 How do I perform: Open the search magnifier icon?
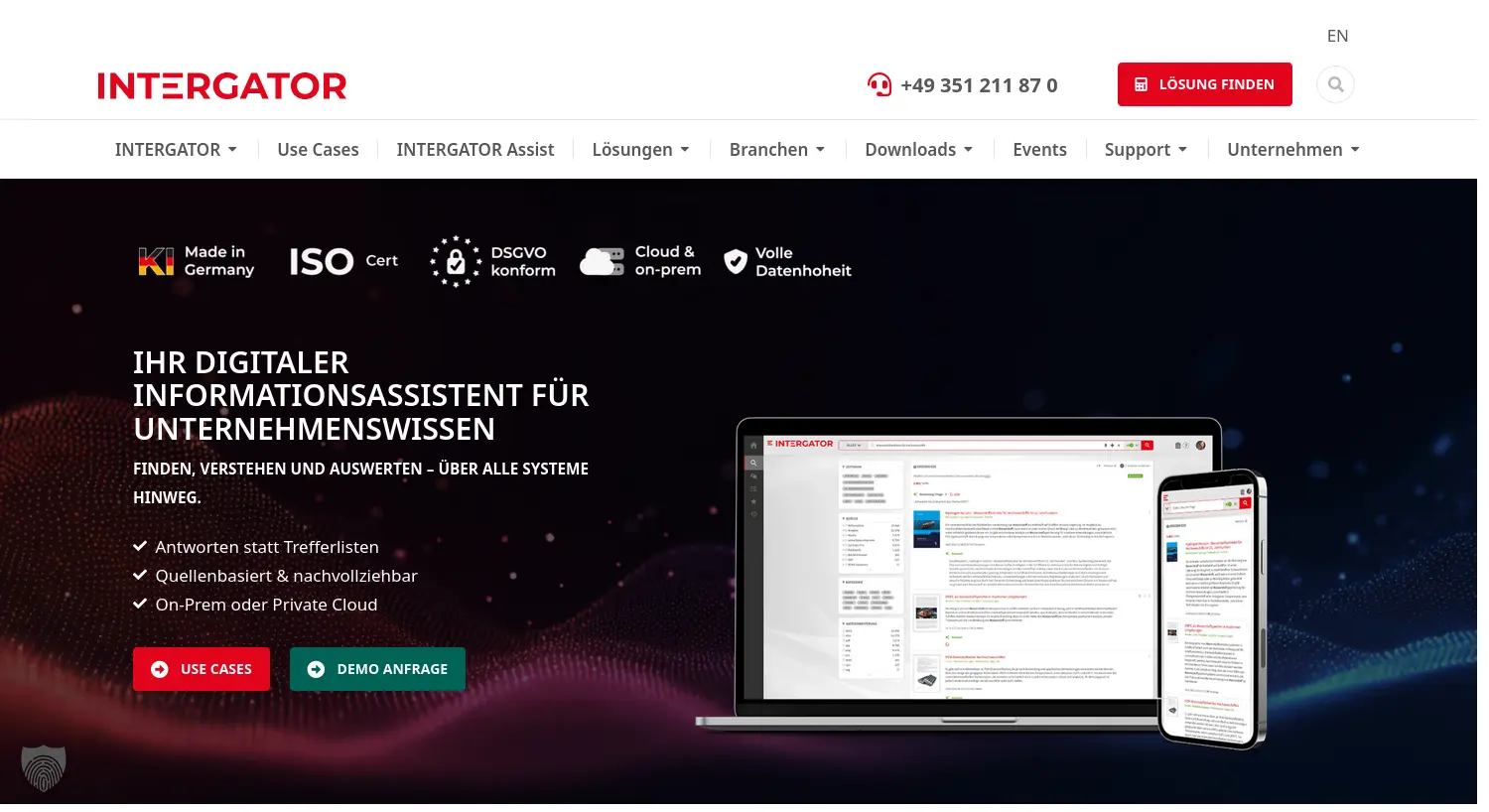point(1335,84)
